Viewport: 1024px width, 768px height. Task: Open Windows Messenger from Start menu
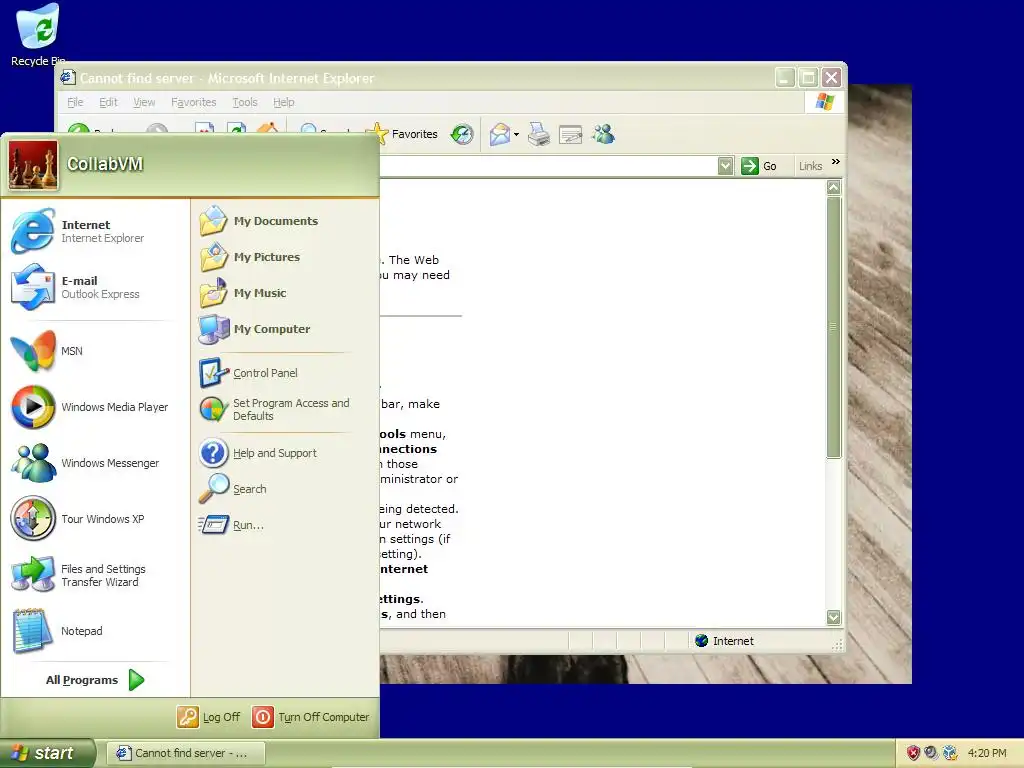(x=95, y=463)
